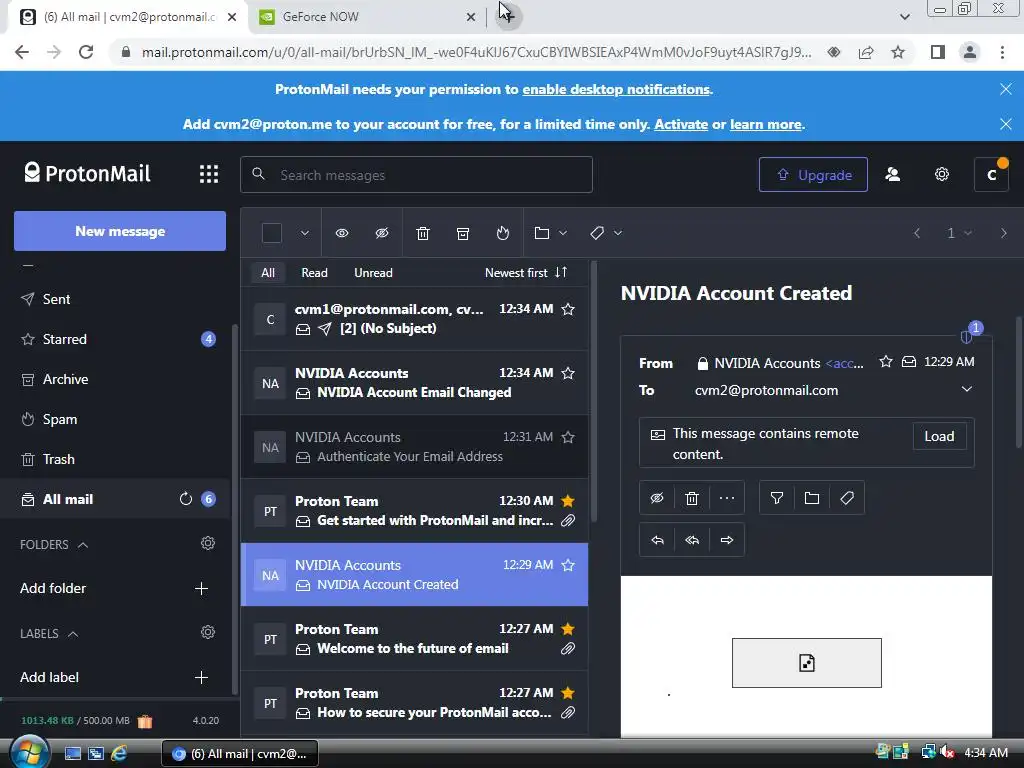Move to trash from list toolbar
The height and width of the screenshot is (768, 1024).
click(x=423, y=233)
